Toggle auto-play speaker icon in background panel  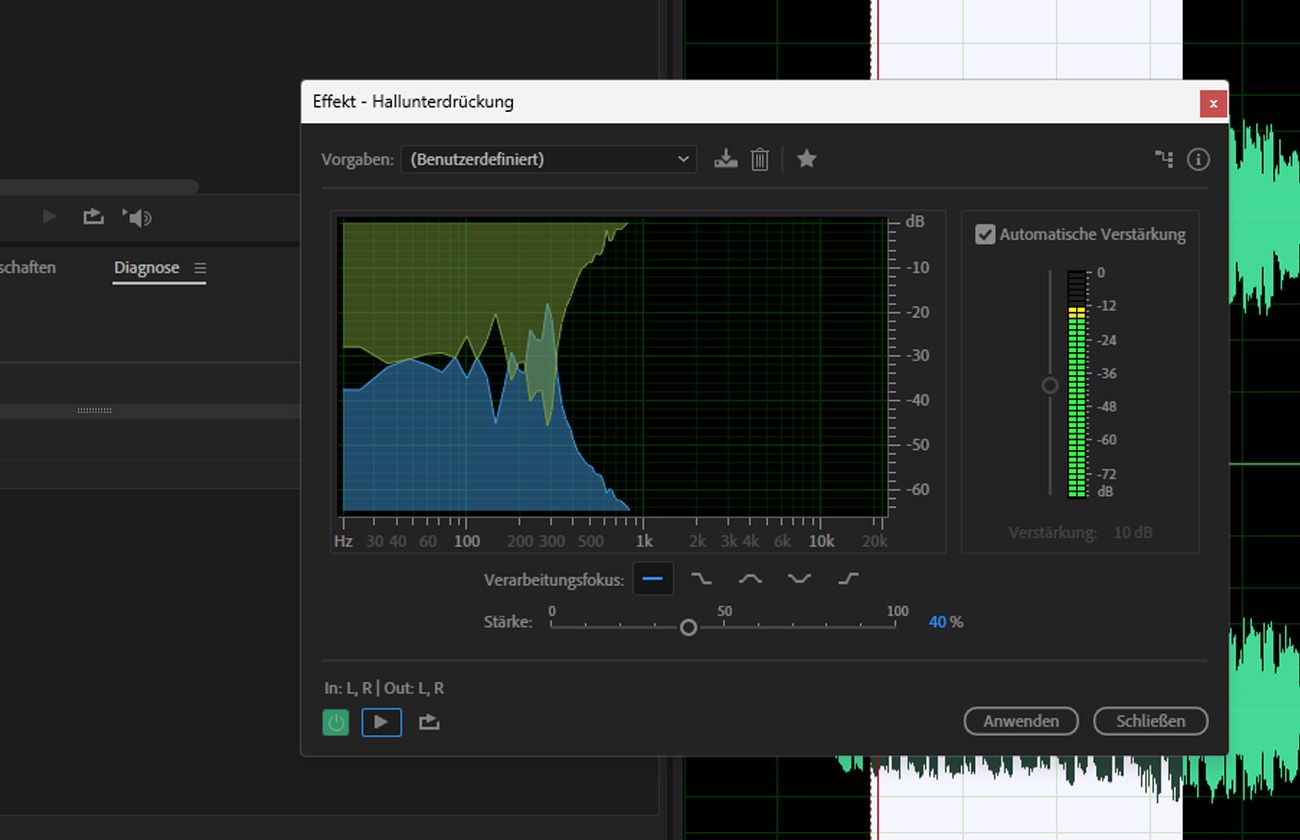(x=137, y=217)
